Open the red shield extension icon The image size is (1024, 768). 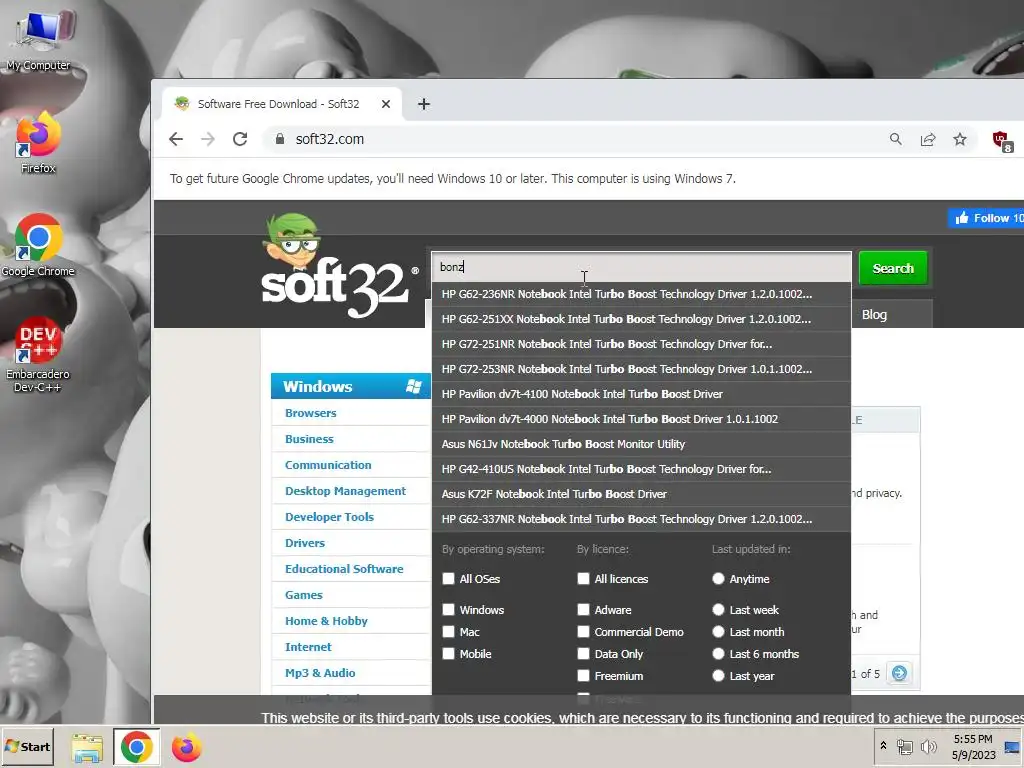click(1002, 140)
